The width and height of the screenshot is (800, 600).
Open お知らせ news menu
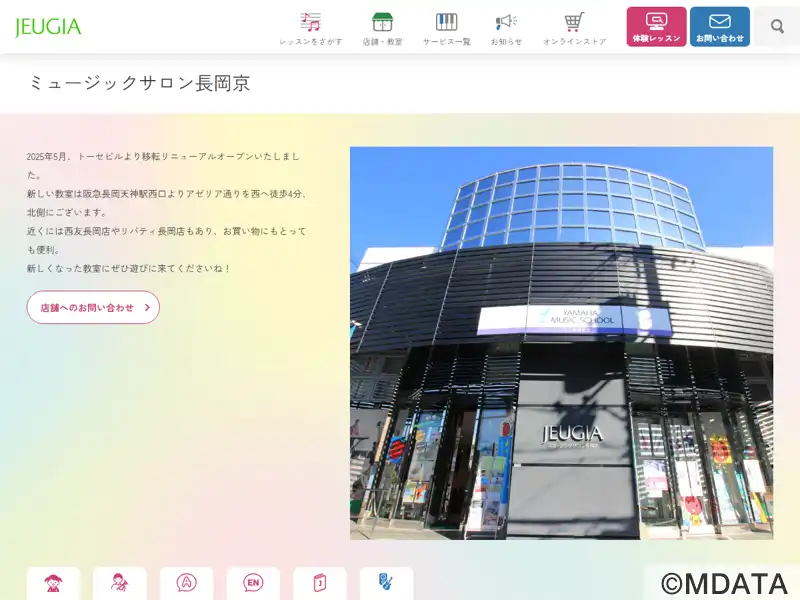[506, 29]
